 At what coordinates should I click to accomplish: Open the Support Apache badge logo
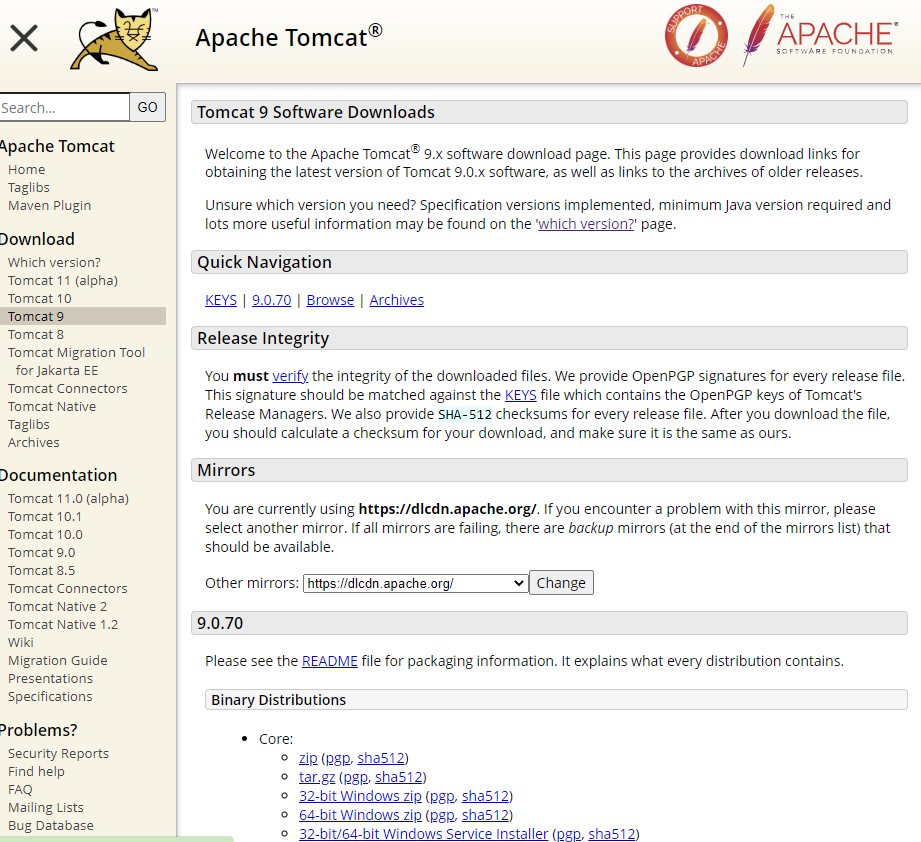(x=696, y=35)
